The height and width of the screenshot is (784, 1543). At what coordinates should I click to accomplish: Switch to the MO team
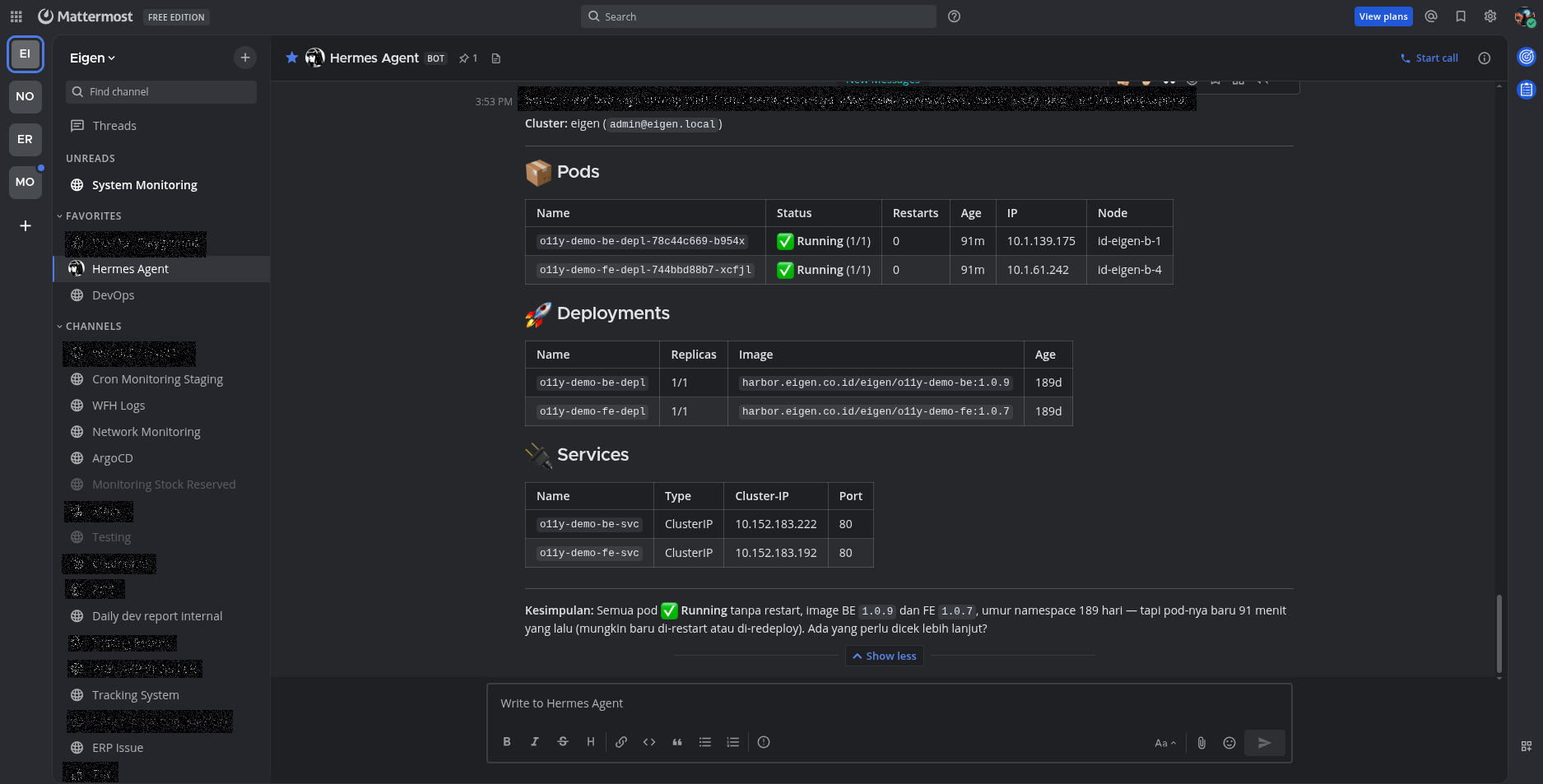point(26,183)
